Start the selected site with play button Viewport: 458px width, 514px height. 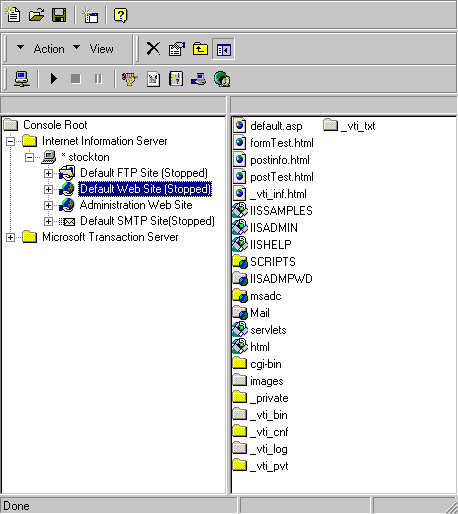54,79
